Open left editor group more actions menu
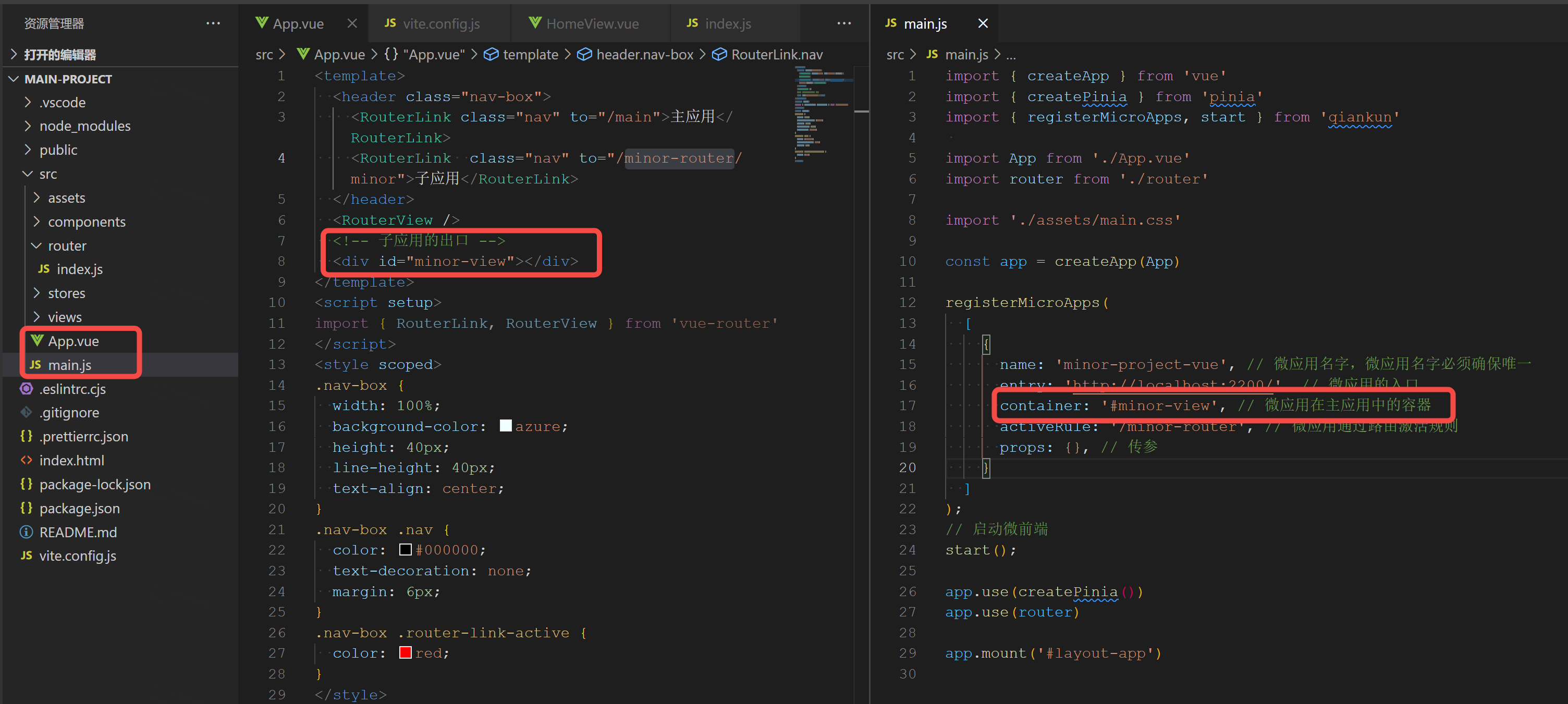1568x704 pixels. click(844, 23)
